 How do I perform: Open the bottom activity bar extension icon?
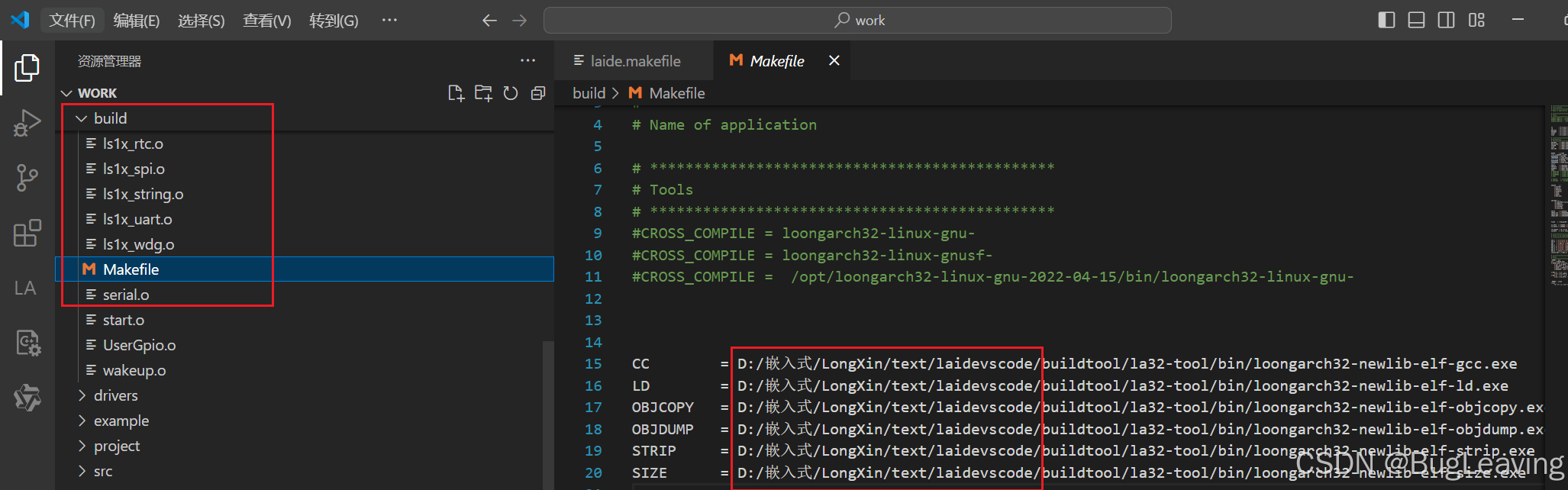[x=27, y=398]
